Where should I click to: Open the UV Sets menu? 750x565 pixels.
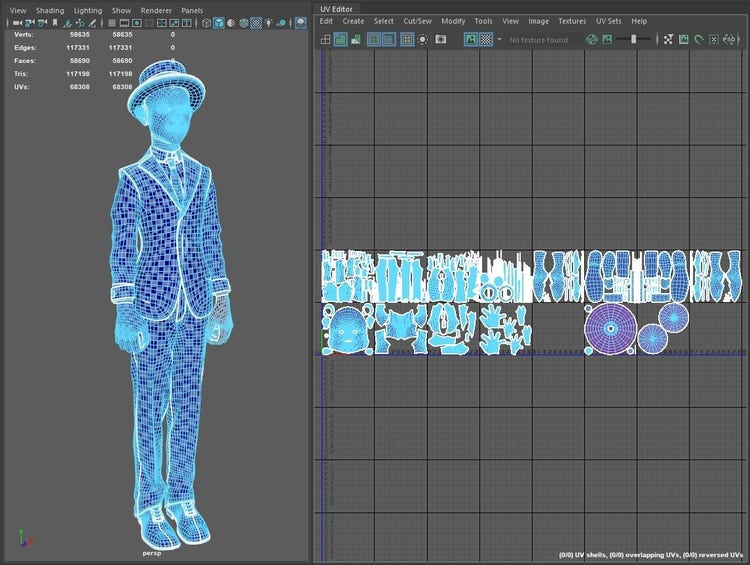pyautogui.click(x=608, y=21)
